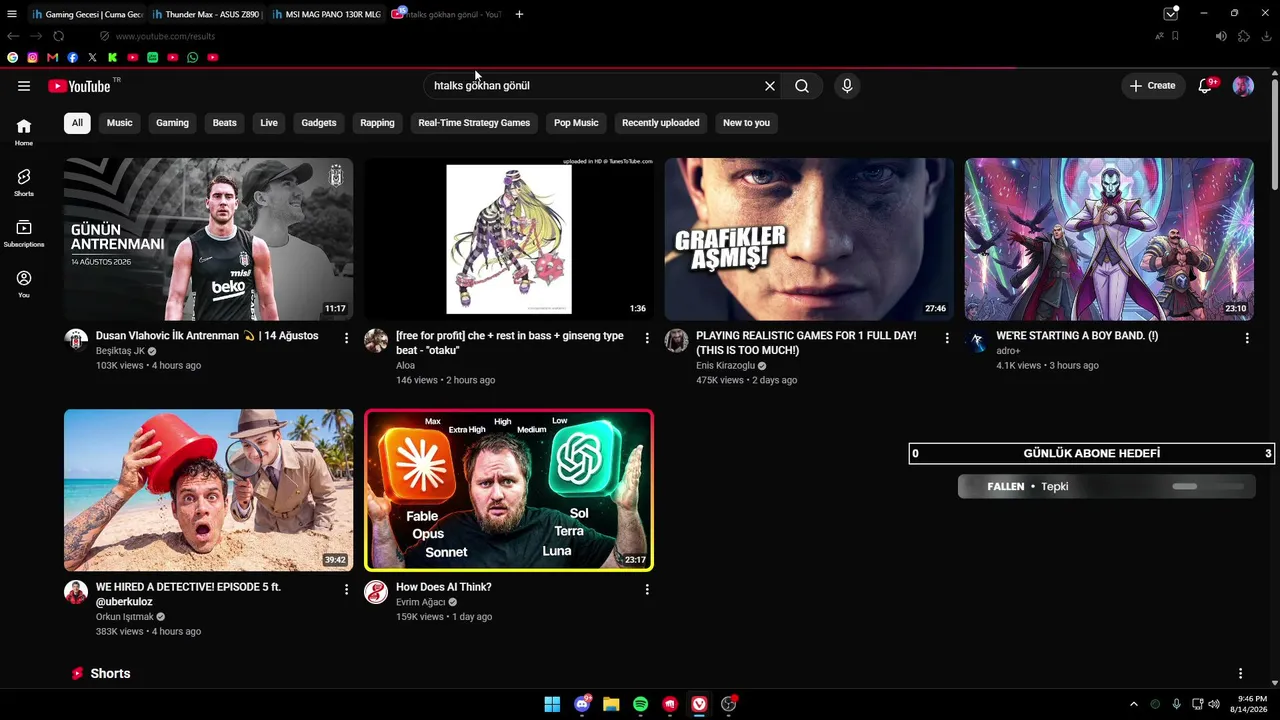This screenshot has height=720, width=1280.
Task: Open the Gmail bookmark icon
Action: click(52, 58)
